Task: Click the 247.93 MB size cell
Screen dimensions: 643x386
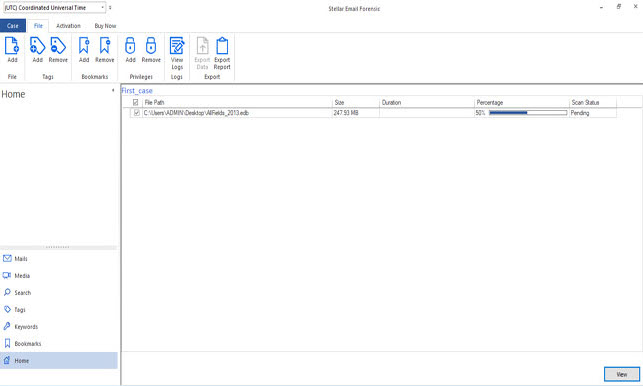Action: 356,113
